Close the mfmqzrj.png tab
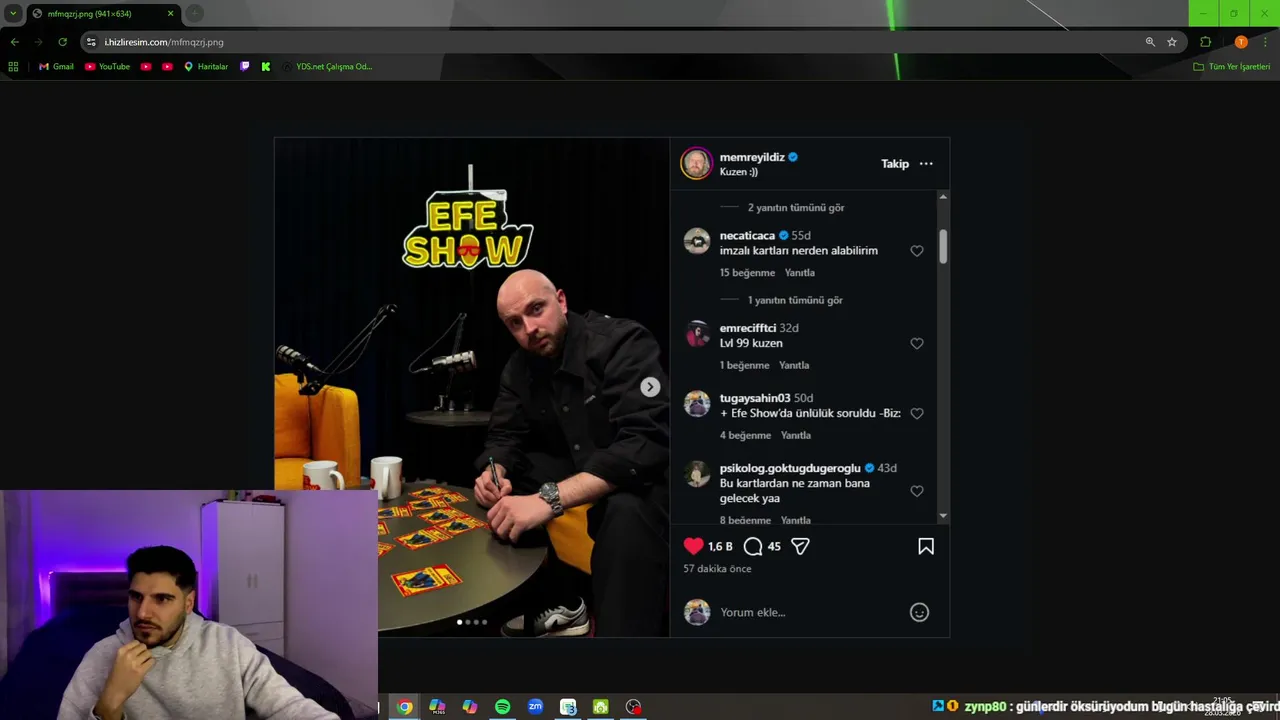 170,14
